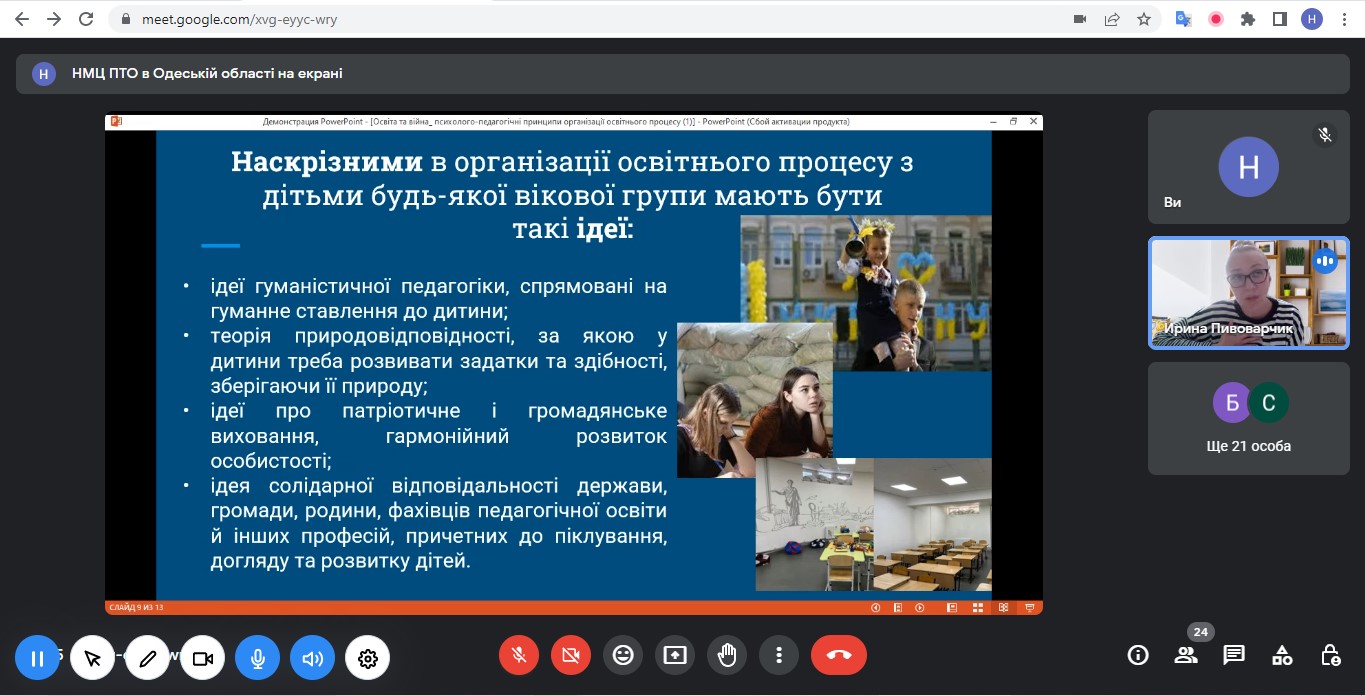This screenshot has height=696, width=1365.
Task: Raise hand in the meeting
Action: (727, 655)
